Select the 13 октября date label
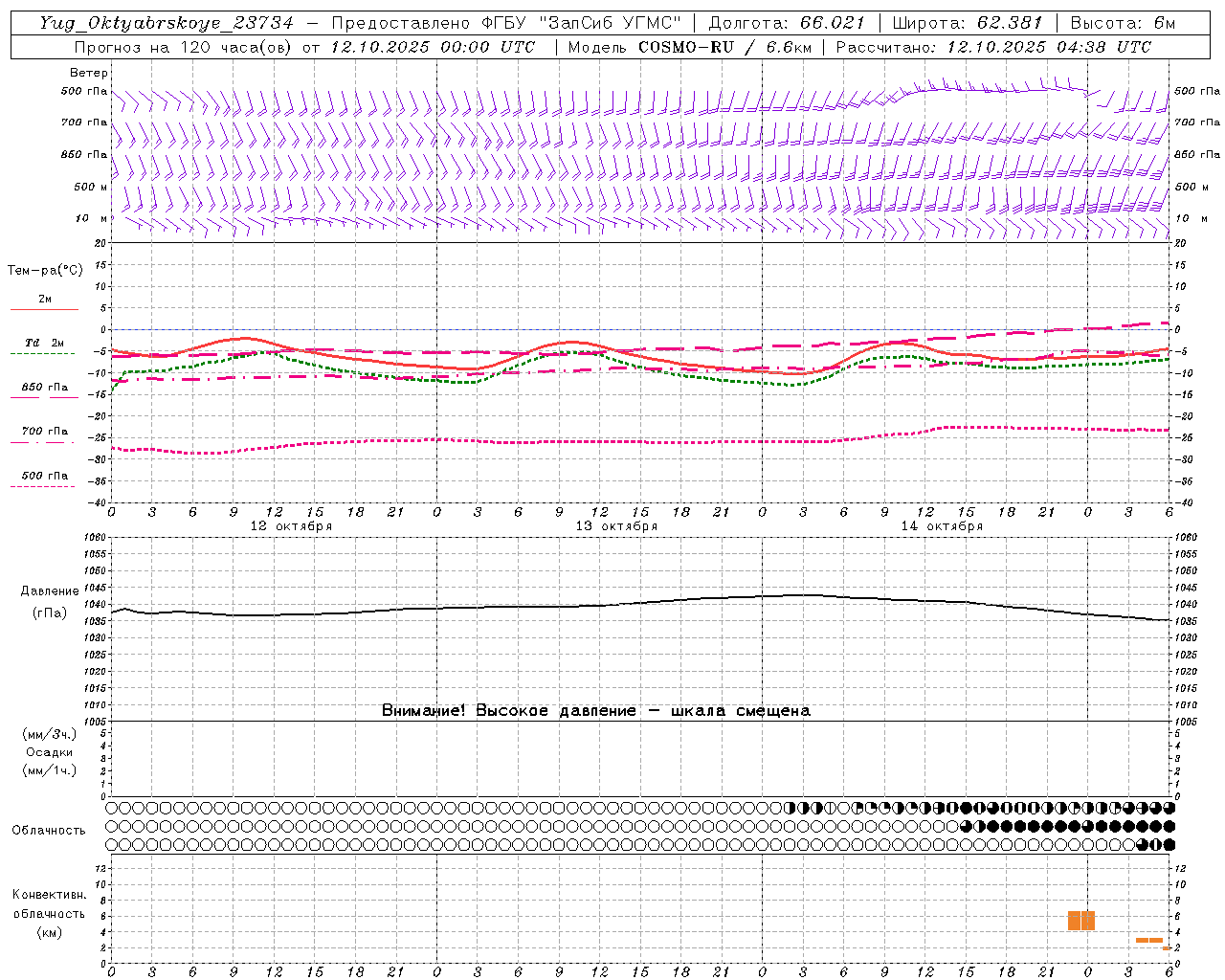Screen dimensions: 1225x980 click(x=616, y=526)
